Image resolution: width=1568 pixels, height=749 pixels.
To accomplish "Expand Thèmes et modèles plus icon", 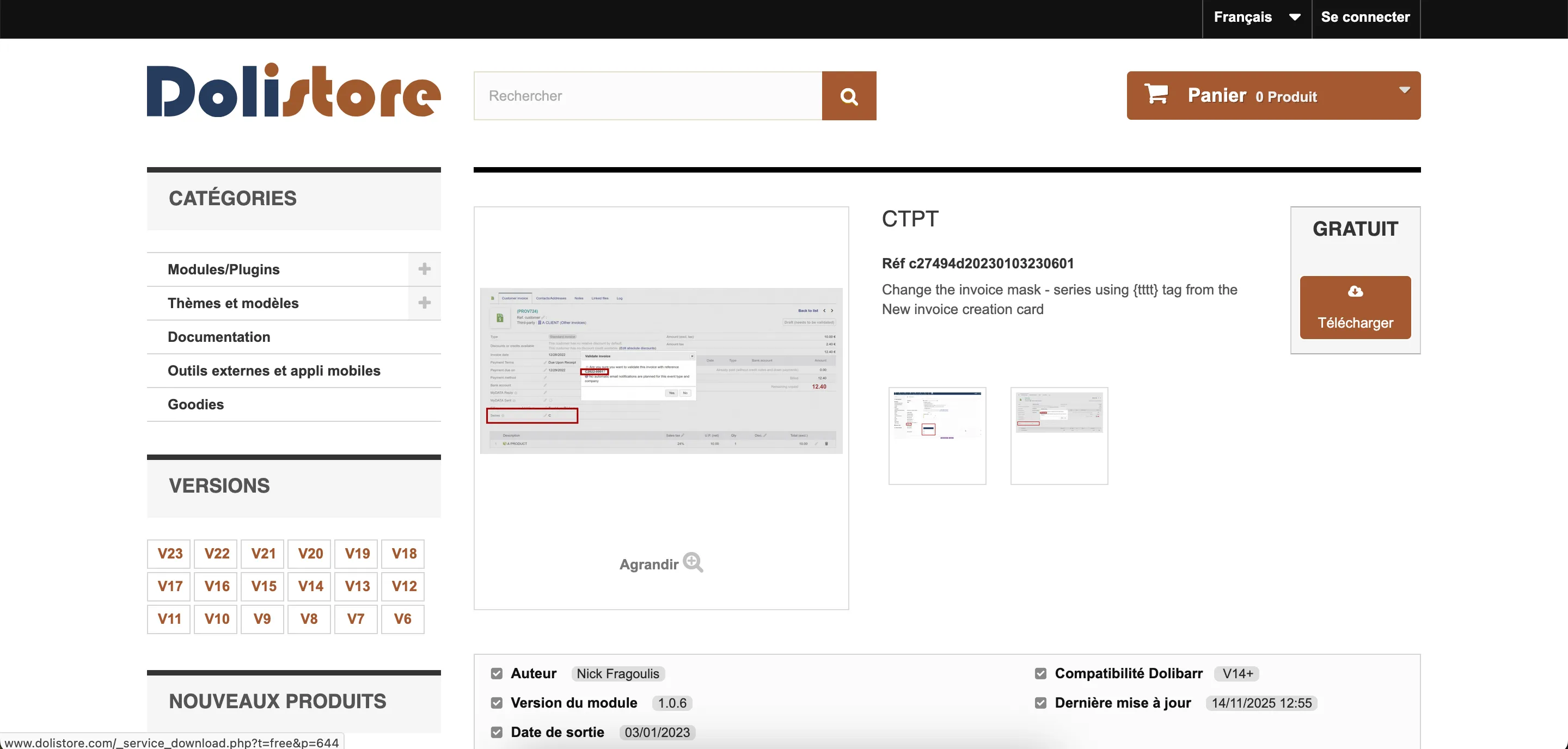I will (x=424, y=303).
